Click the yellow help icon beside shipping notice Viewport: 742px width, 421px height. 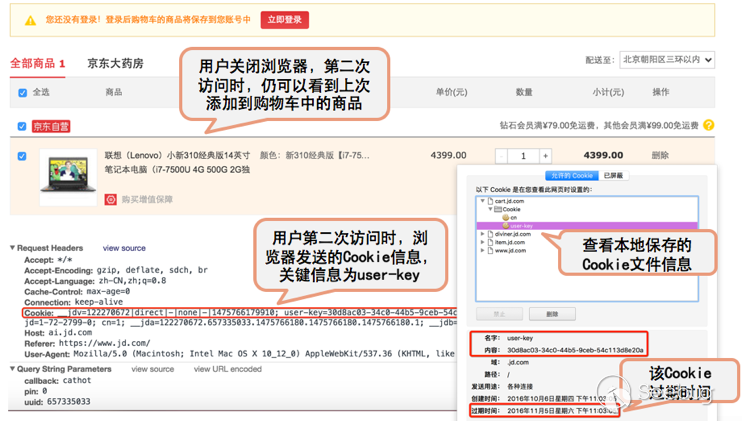[x=709, y=126]
